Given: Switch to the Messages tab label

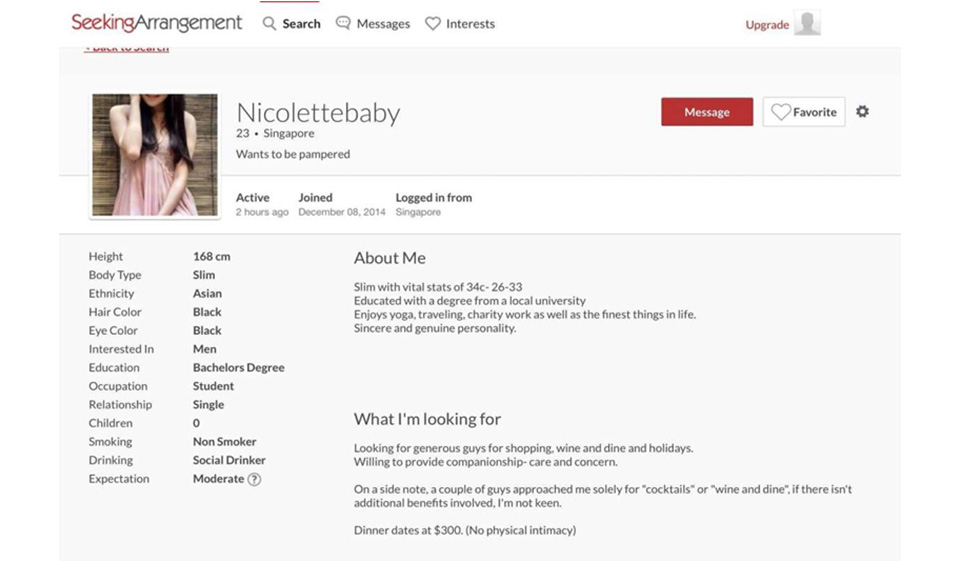Looking at the screenshot, I should (383, 24).
